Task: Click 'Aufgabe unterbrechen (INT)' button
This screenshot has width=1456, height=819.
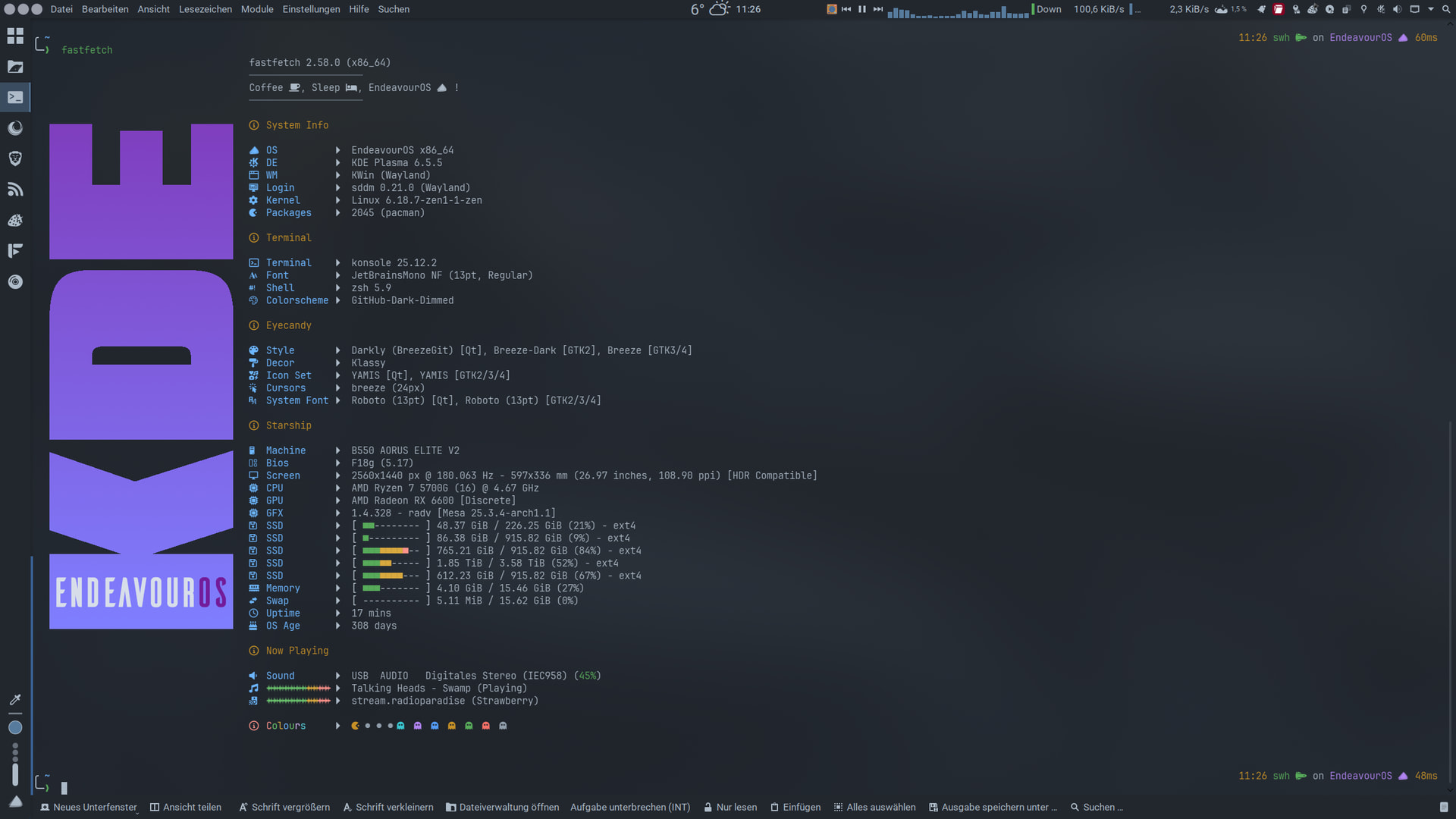Action: coord(630,807)
